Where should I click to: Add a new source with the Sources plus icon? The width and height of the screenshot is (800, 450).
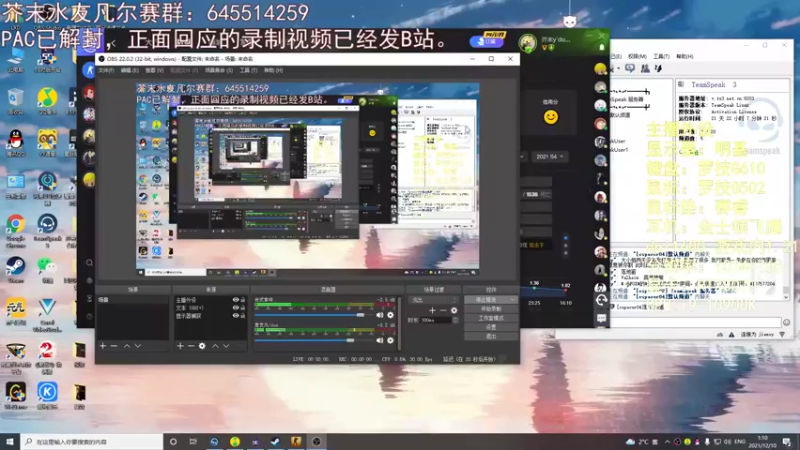coord(180,346)
